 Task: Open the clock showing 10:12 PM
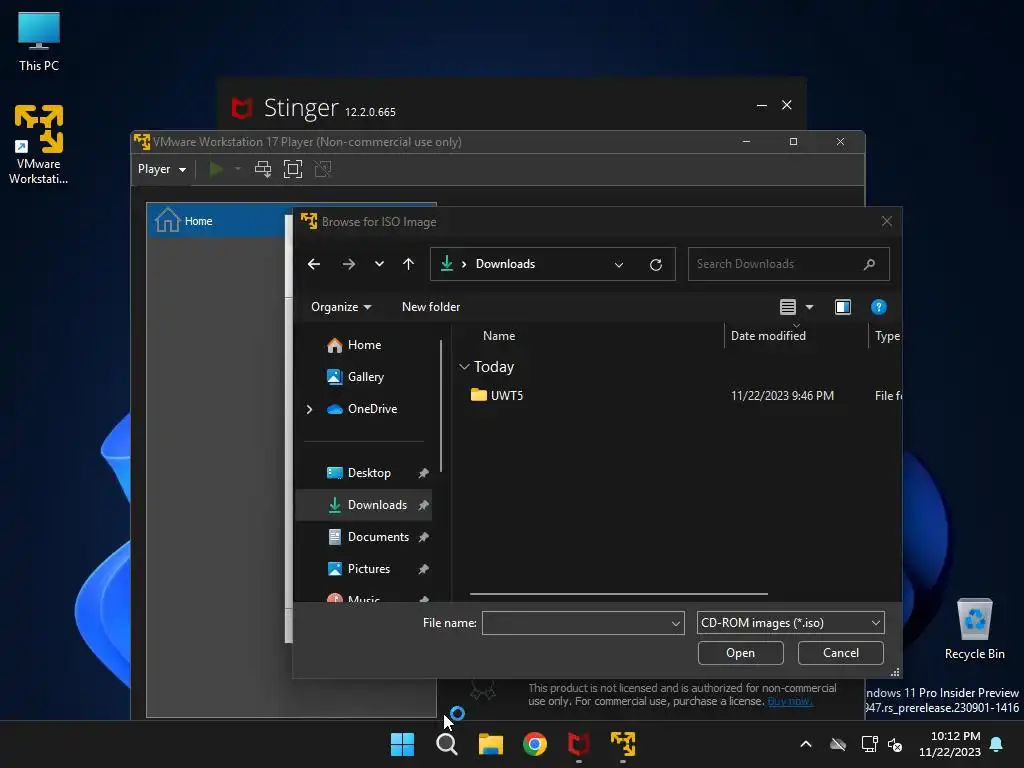pos(950,744)
